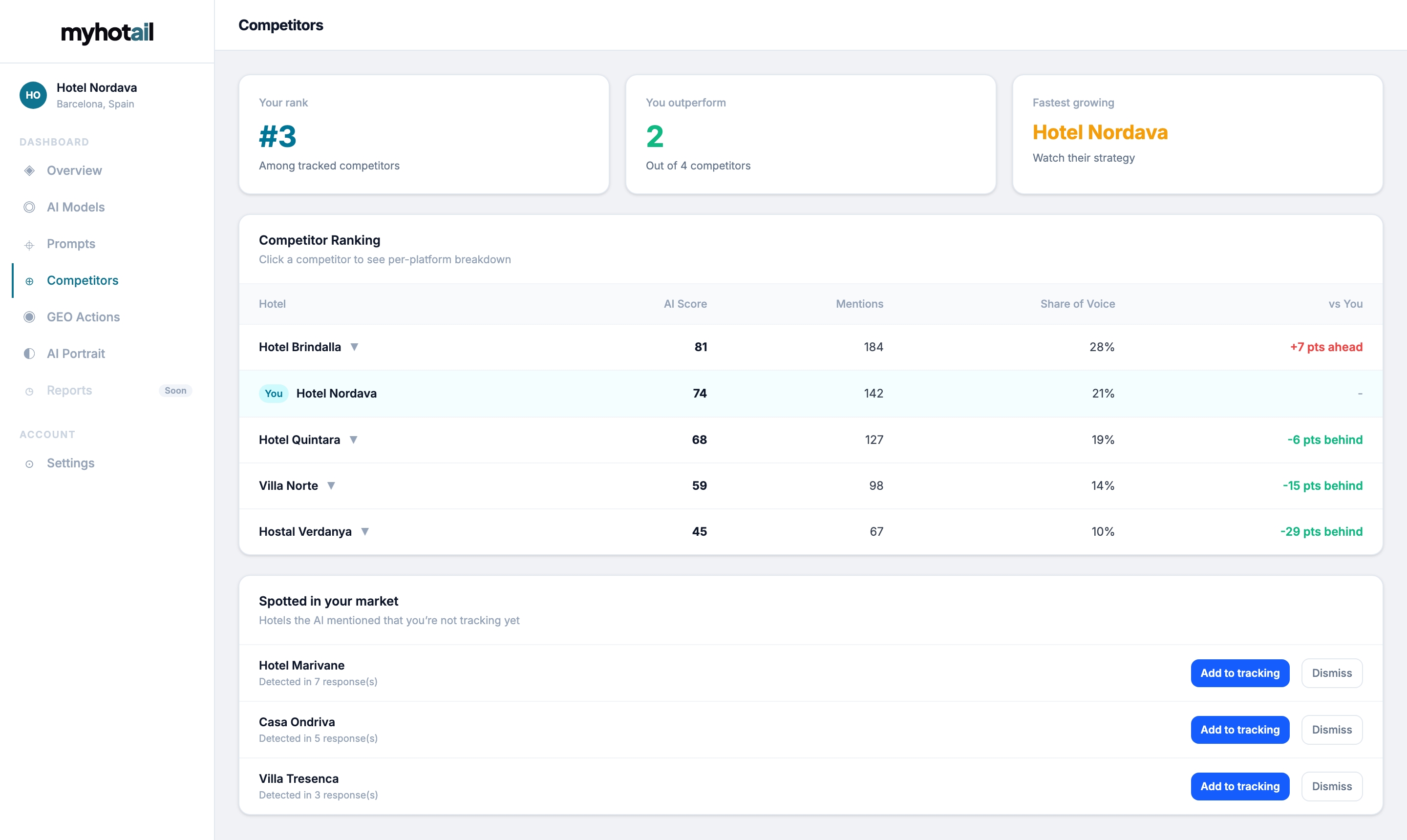Click the Prompts crosshair icon
Screen dimensions: 1407x840
pos(29,245)
